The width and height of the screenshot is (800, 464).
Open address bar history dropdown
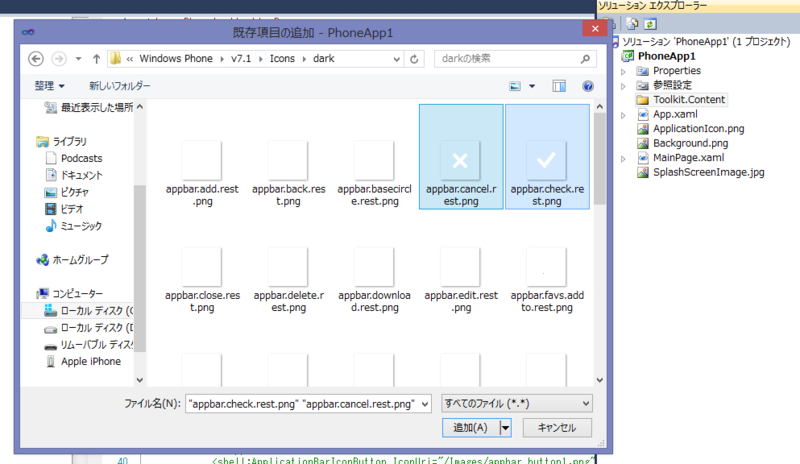click(x=396, y=59)
